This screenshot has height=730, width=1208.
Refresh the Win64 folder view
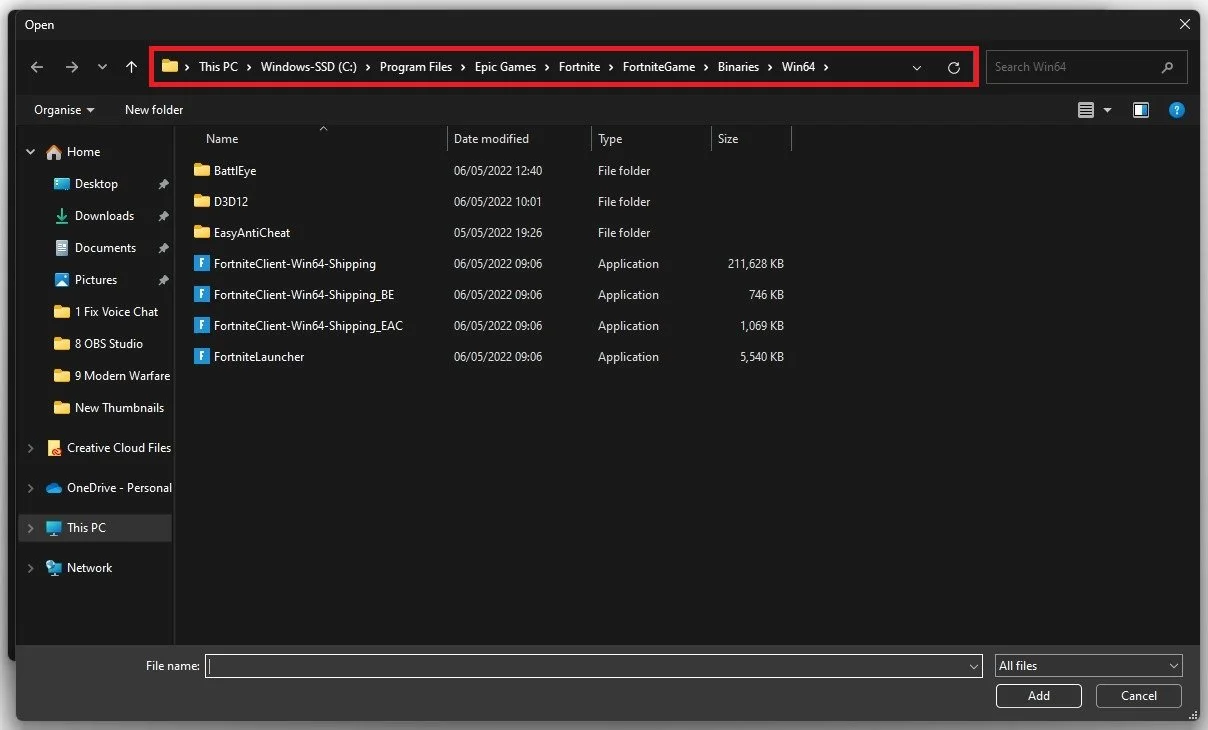pos(953,67)
